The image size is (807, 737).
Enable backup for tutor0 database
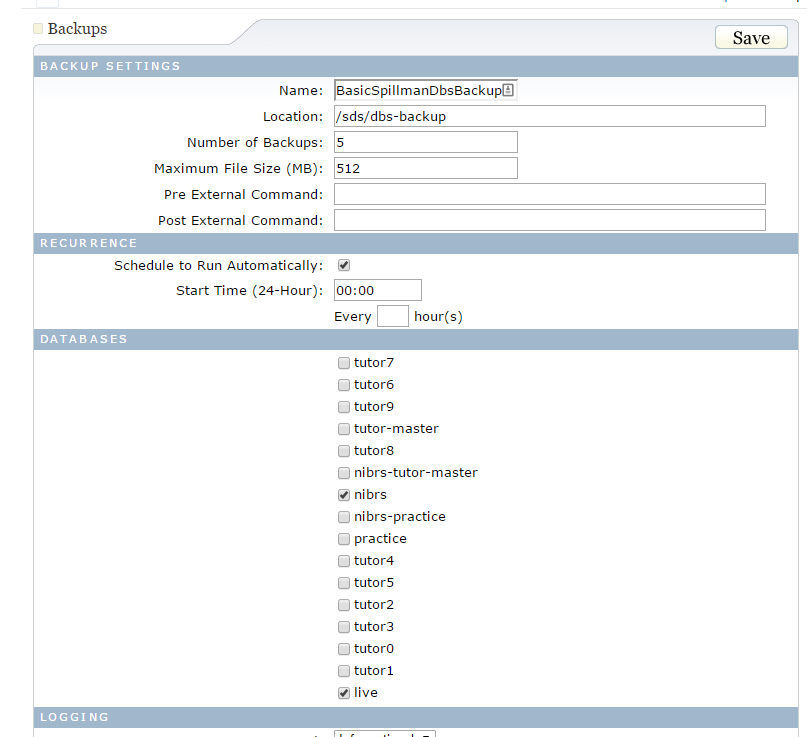coord(344,649)
